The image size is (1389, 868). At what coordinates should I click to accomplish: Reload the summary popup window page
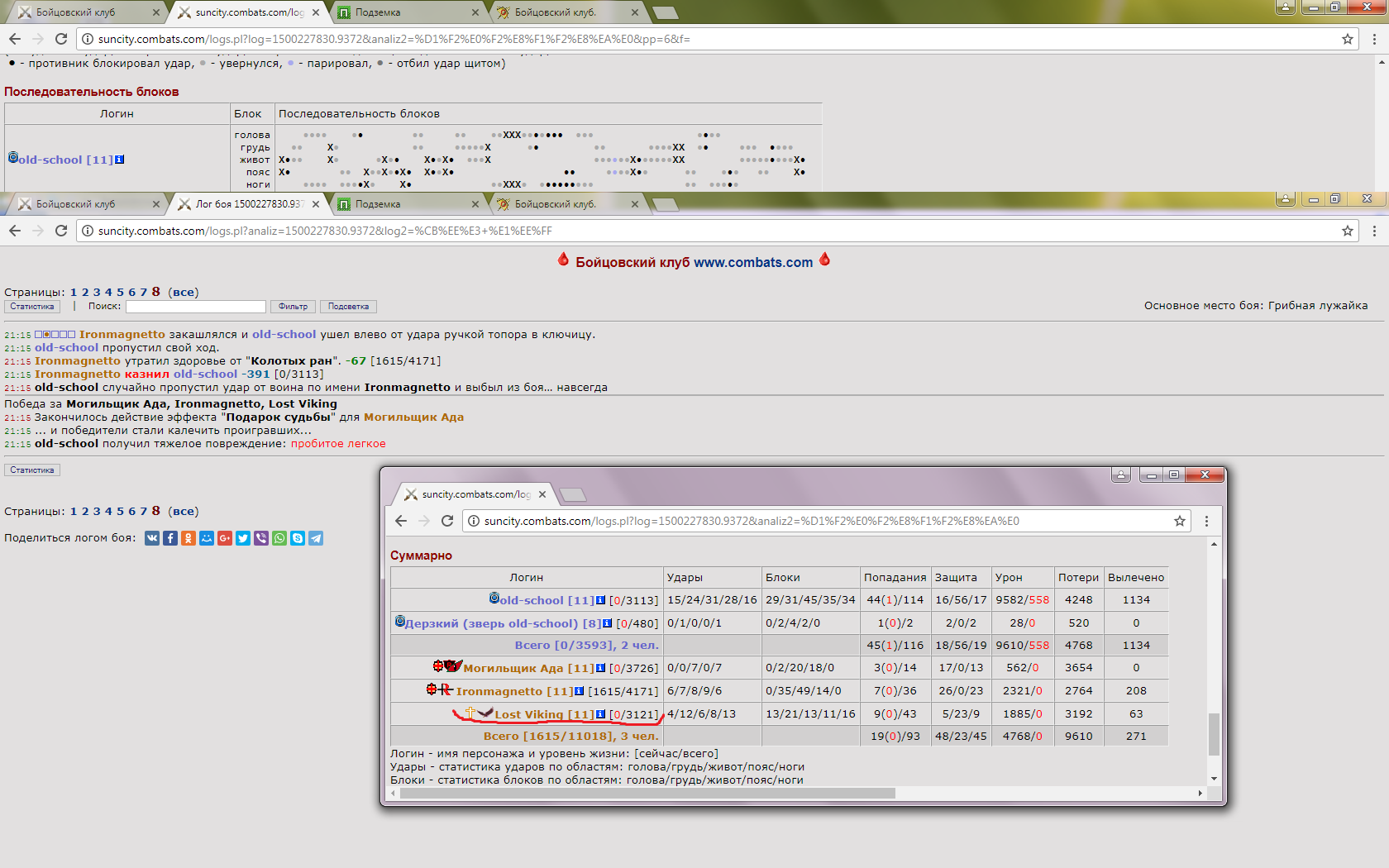click(x=447, y=521)
